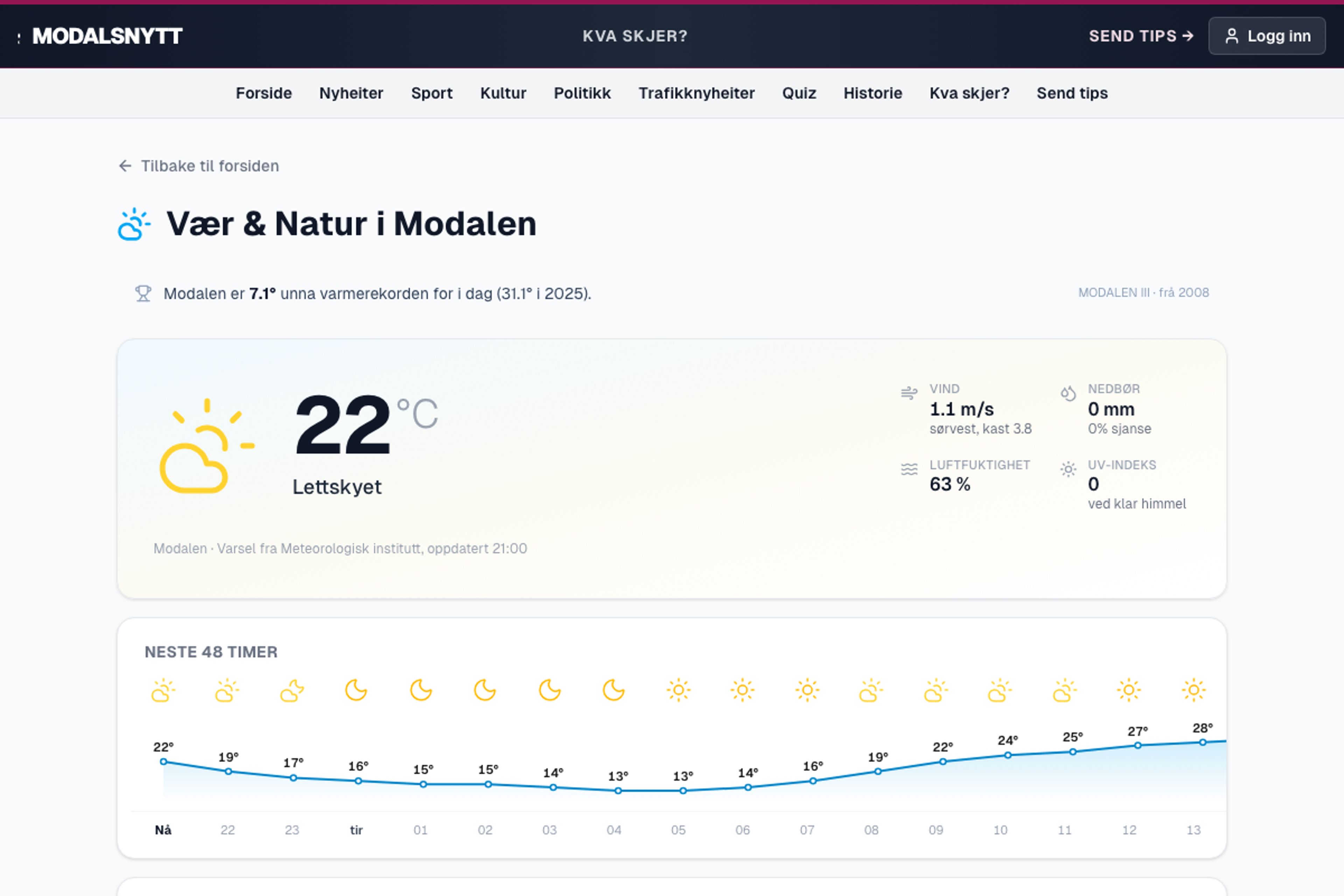Click the moon icon above tir
Viewport: 1344px width, 896px height.
coord(356,690)
